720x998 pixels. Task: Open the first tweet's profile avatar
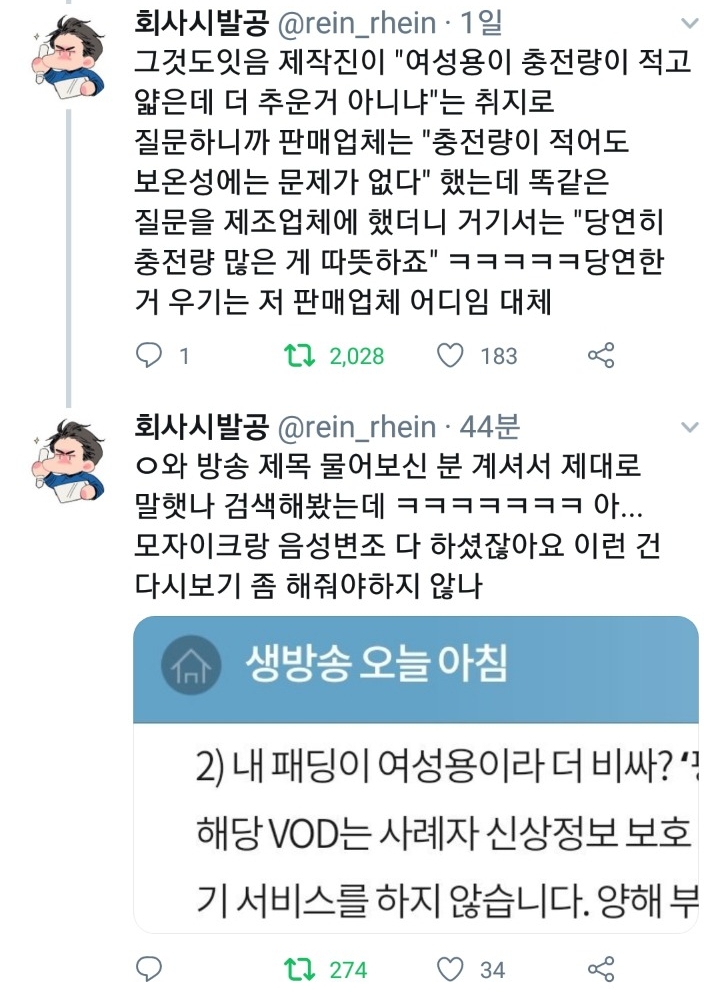click(x=68, y=57)
